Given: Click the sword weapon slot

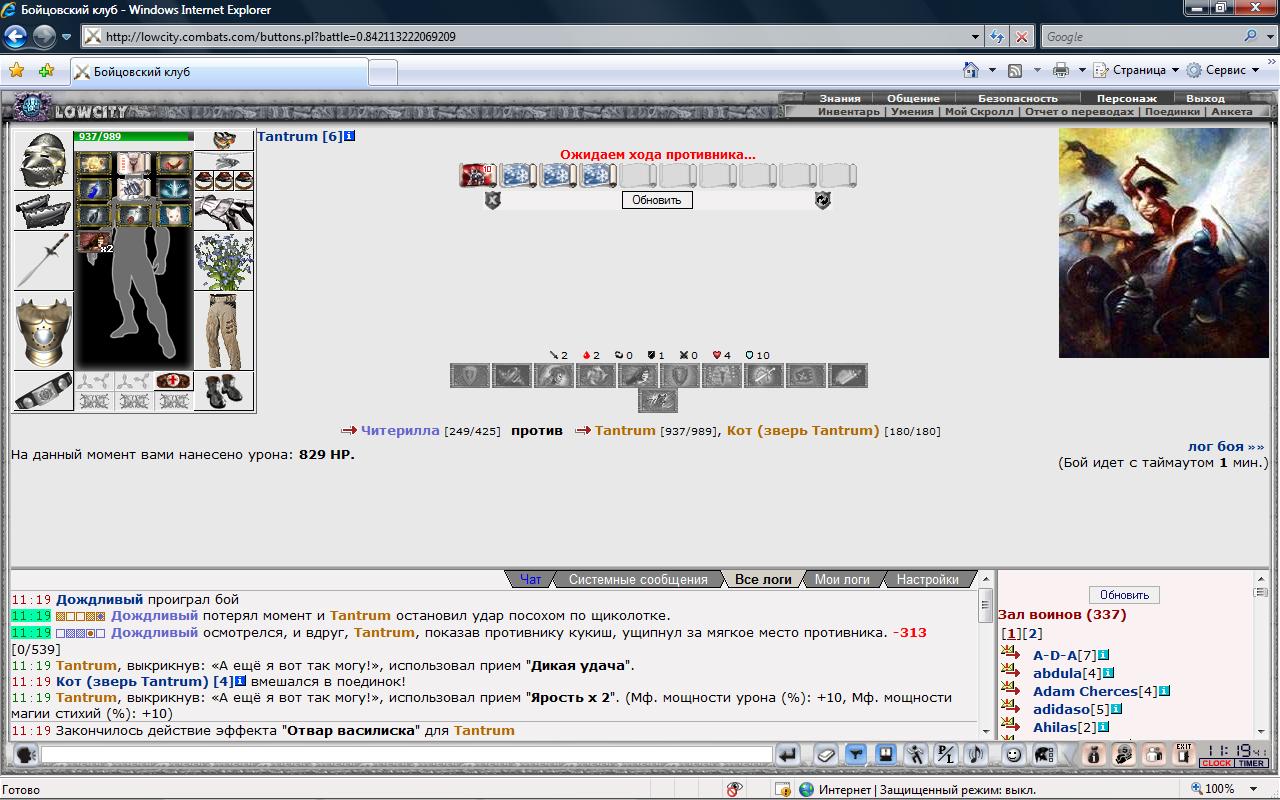Looking at the screenshot, I should point(44,261).
